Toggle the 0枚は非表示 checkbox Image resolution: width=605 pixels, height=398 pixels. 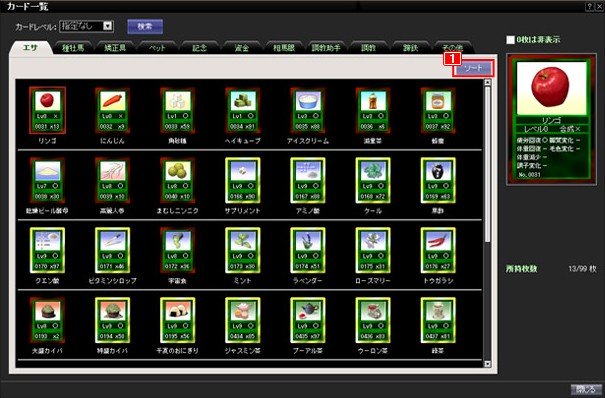(510, 40)
